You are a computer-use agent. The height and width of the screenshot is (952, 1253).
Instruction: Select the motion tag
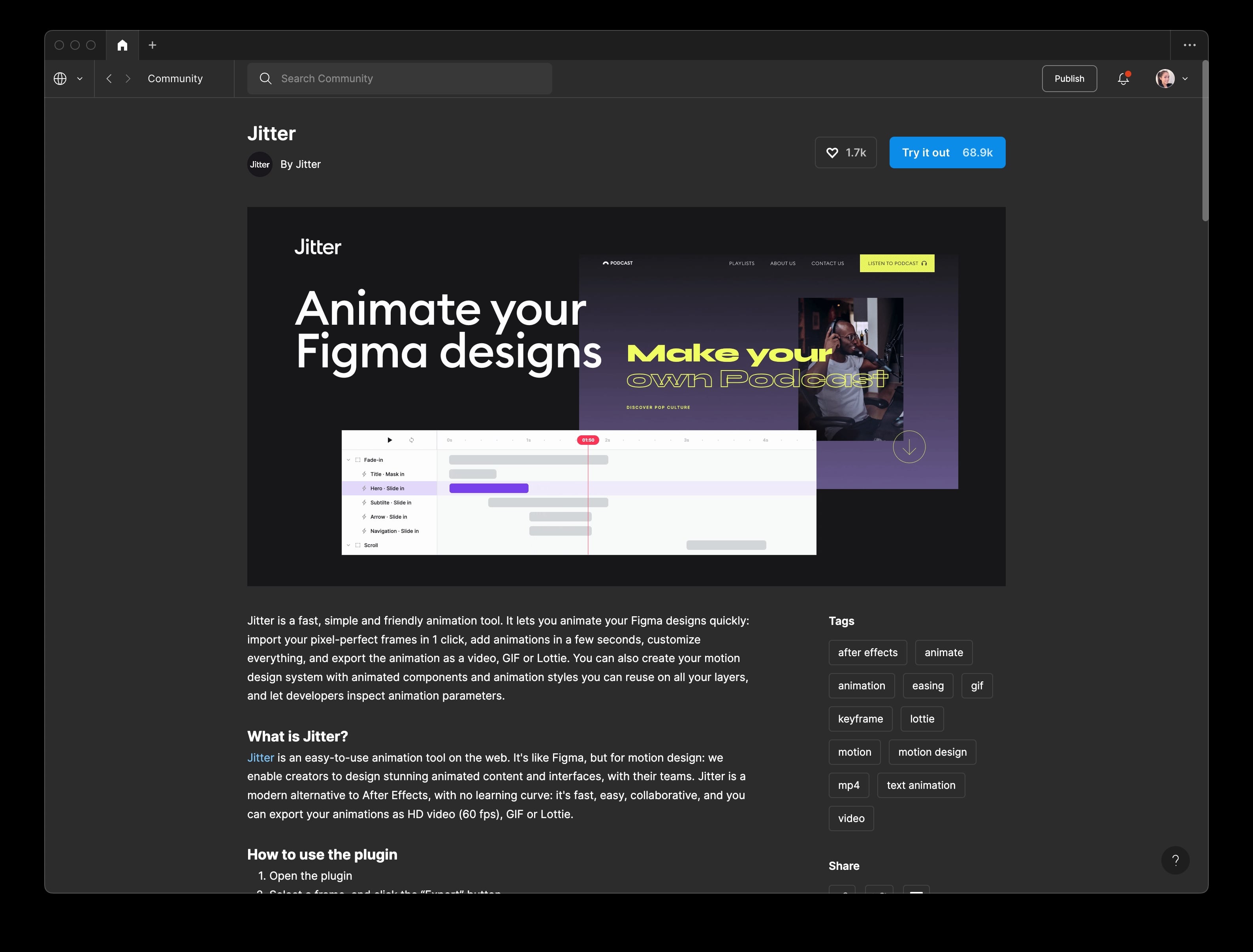pos(854,752)
